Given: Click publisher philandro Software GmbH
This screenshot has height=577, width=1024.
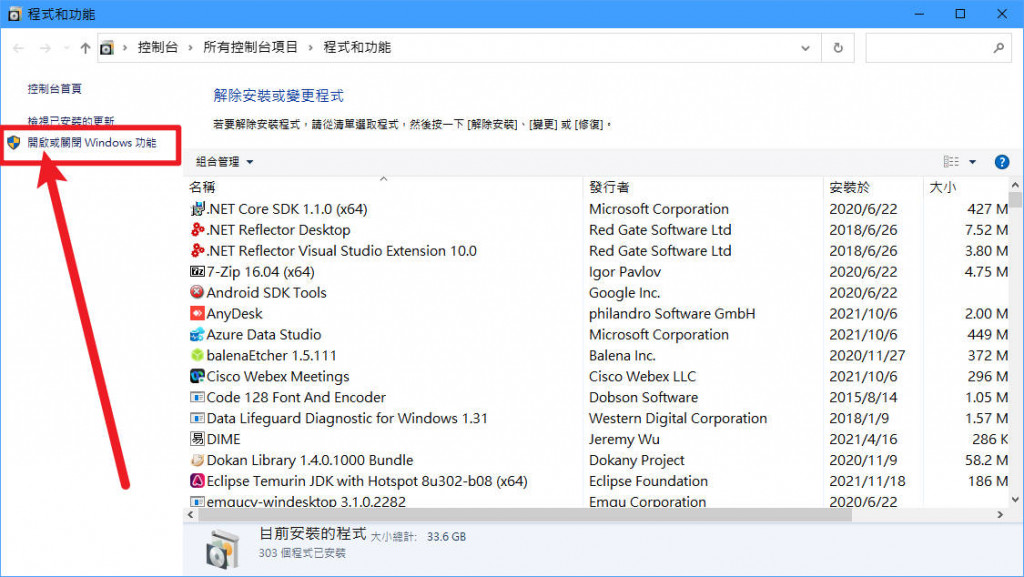Looking at the screenshot, I should (672, 313).
